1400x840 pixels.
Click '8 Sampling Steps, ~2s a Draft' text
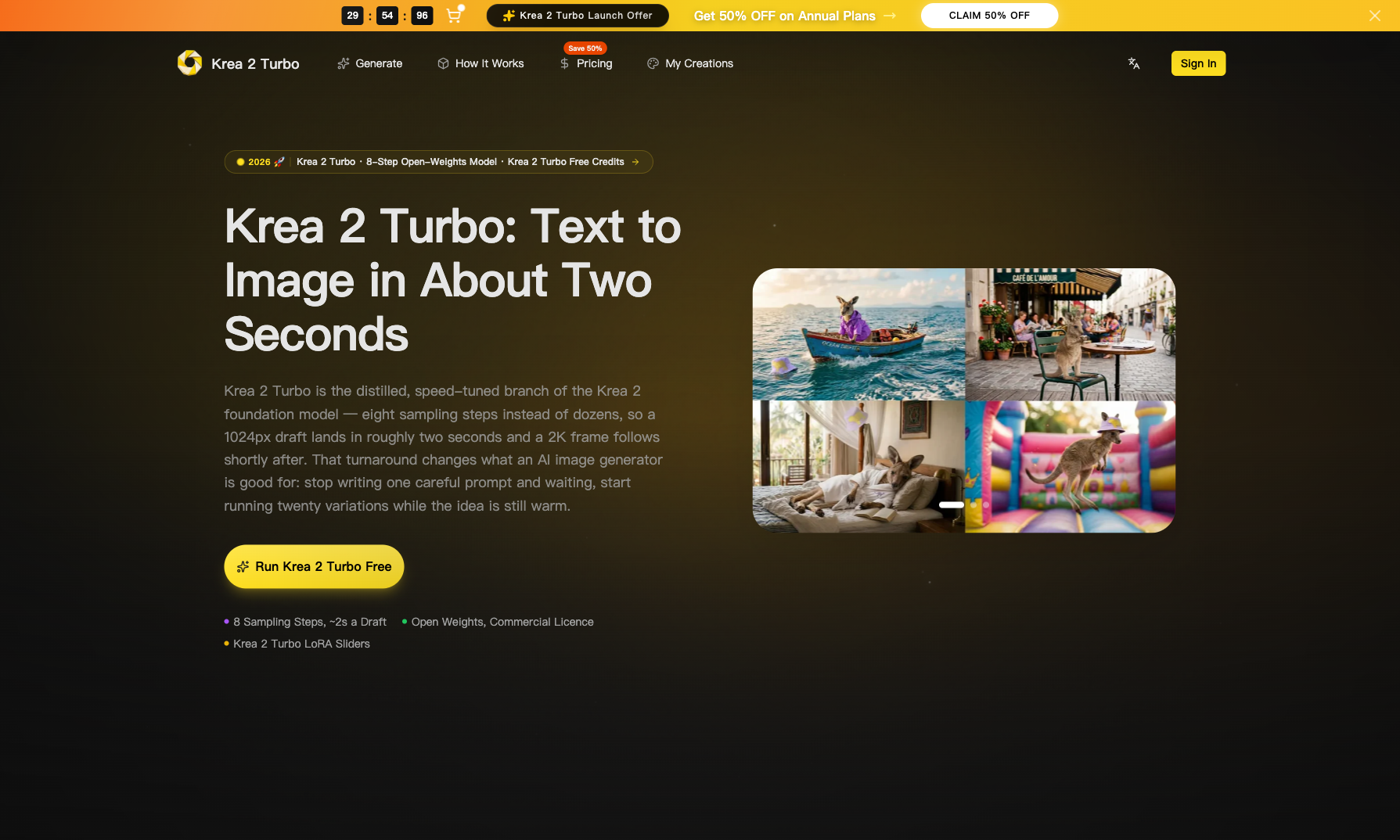point(310,622)
